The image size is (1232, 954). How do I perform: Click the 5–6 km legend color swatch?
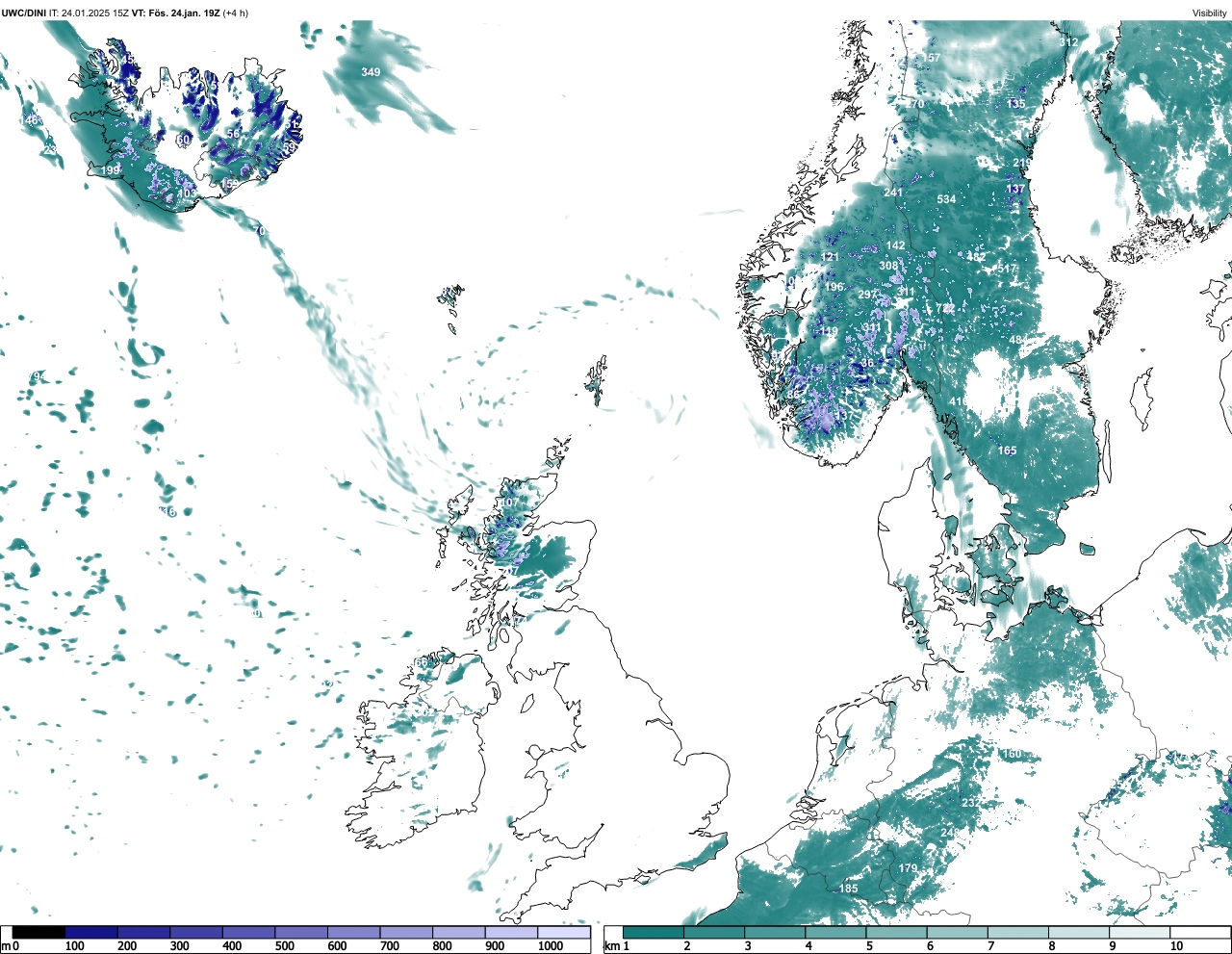click(897, 933)
